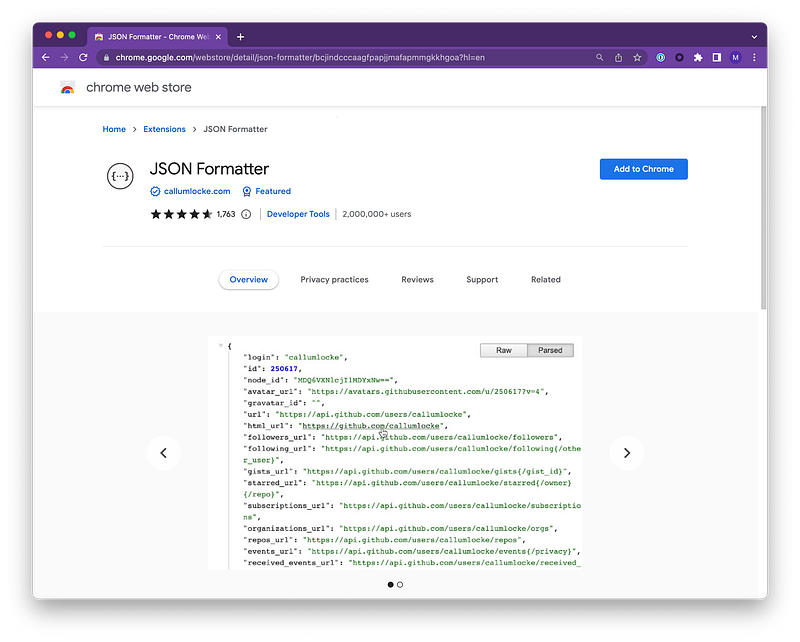The width and height of the screenshot is (800, 642).
Task: Open the Chrome Extensions puzzle icon
Action: pos(698,58)
